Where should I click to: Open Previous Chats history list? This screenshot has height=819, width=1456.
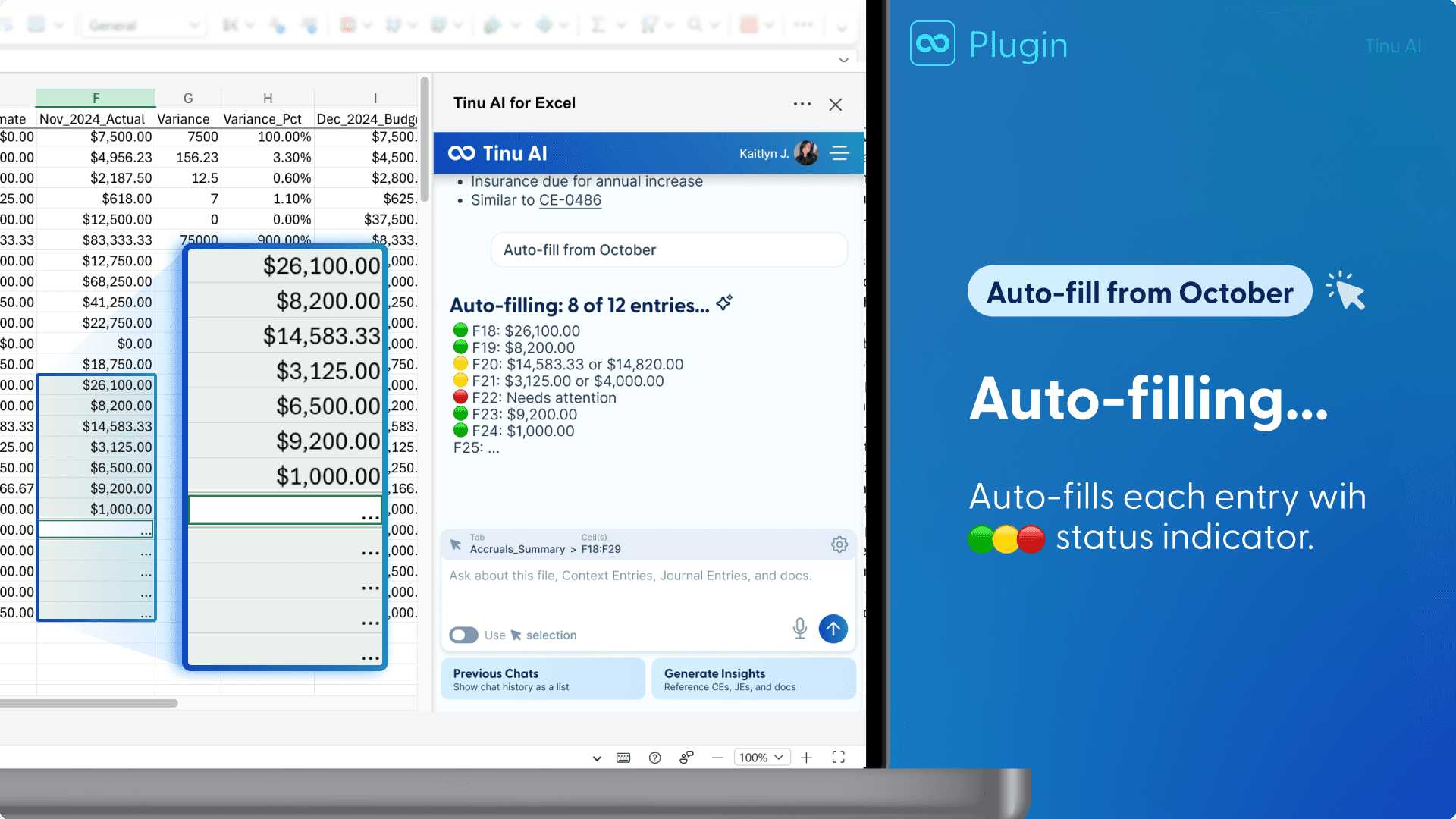click(x=542, y=679)
